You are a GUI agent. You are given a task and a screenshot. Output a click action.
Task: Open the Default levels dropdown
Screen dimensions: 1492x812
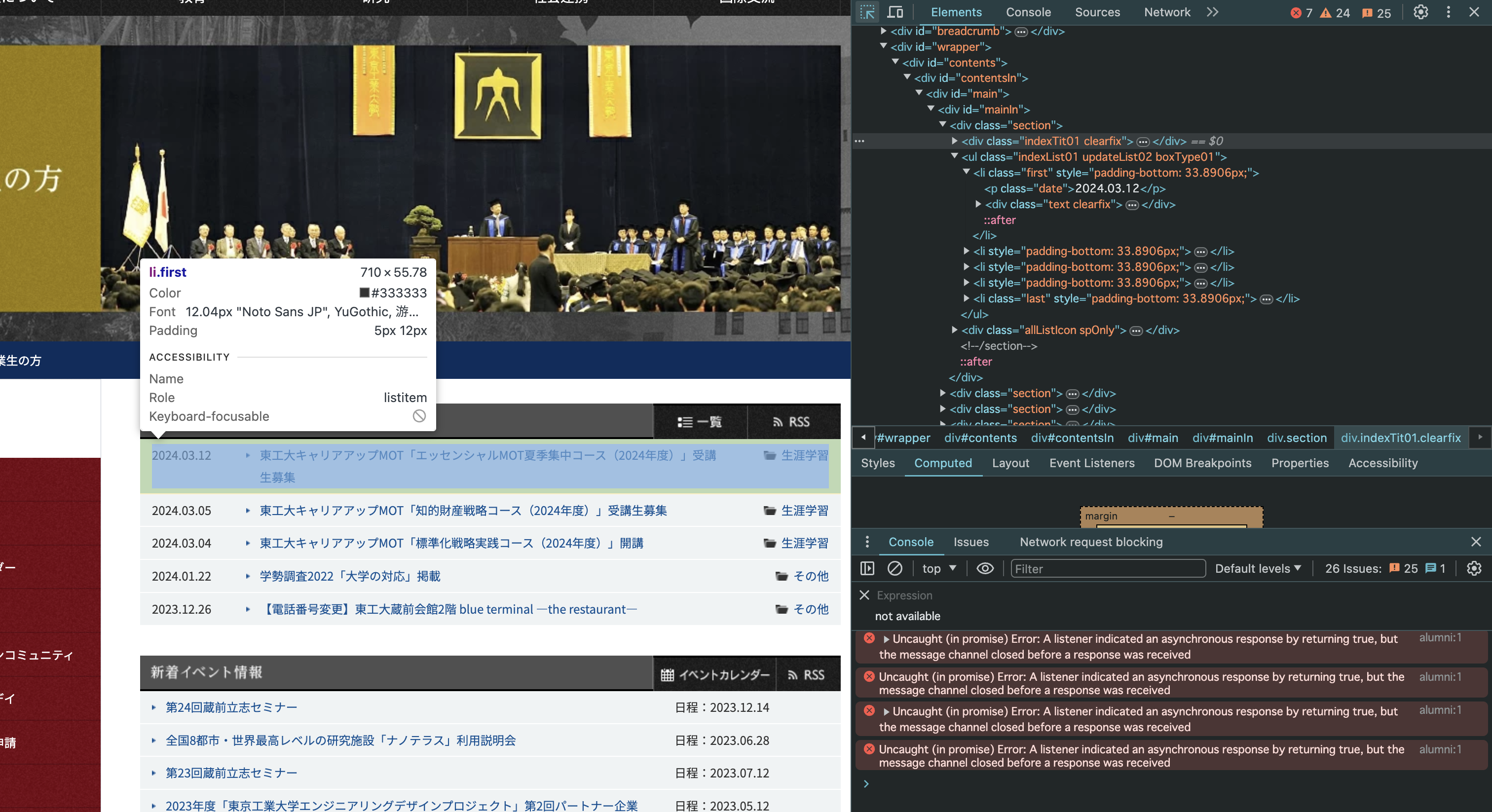(1258, 568)
